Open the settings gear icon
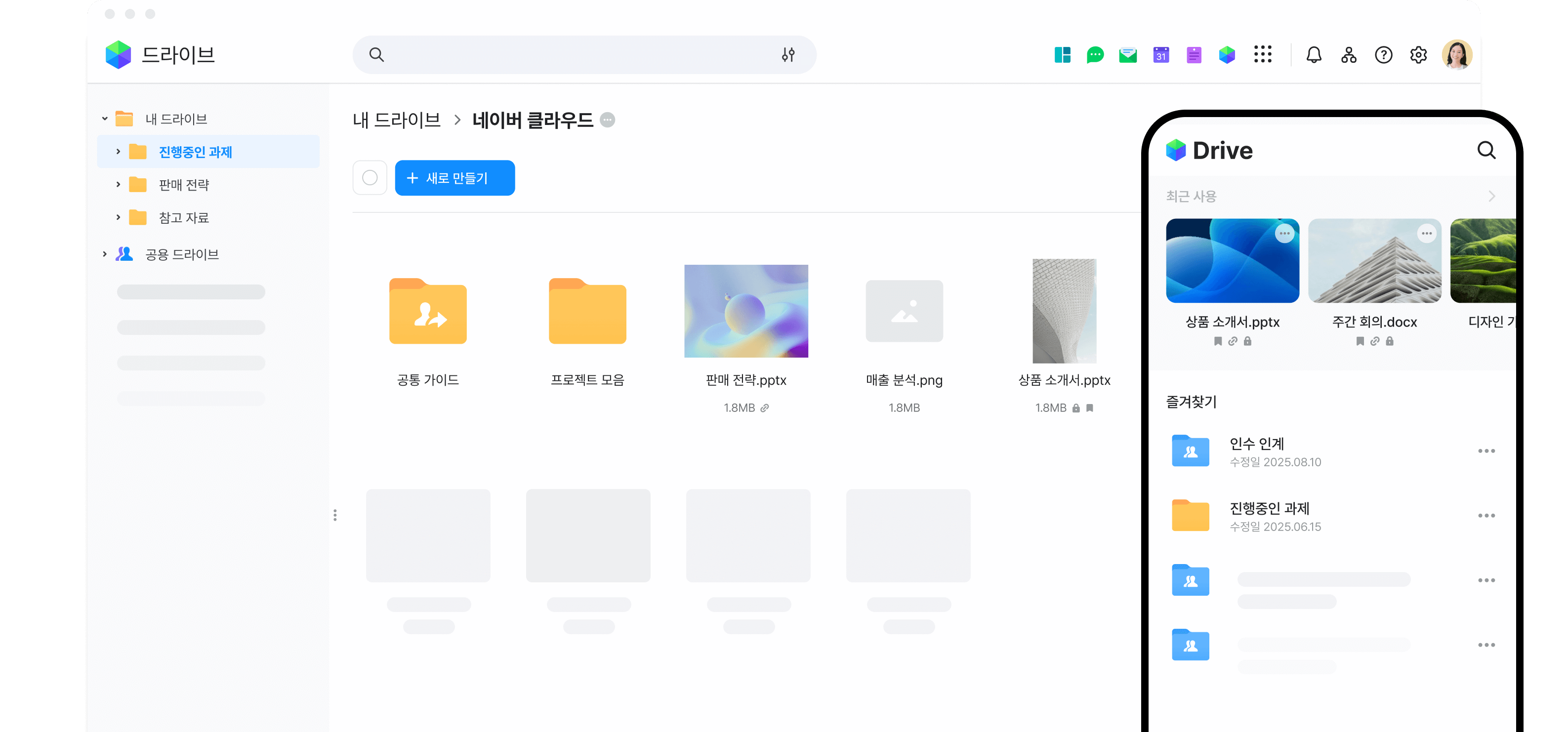Image resolution: width=1568 pixels, height=732 pixels. 1418,55
